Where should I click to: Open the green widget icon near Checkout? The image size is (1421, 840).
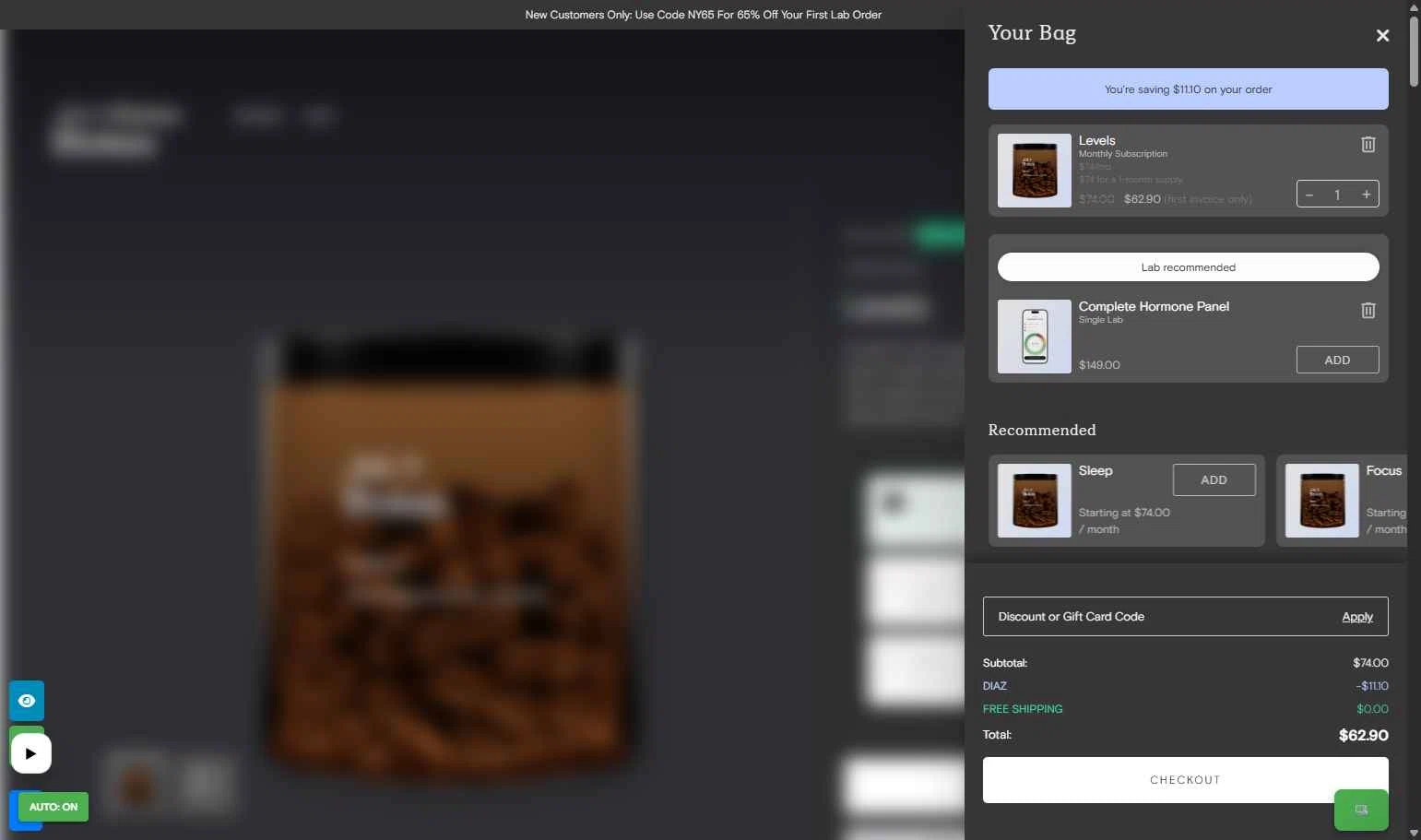pyautogui.click(x=1361, y=810)
